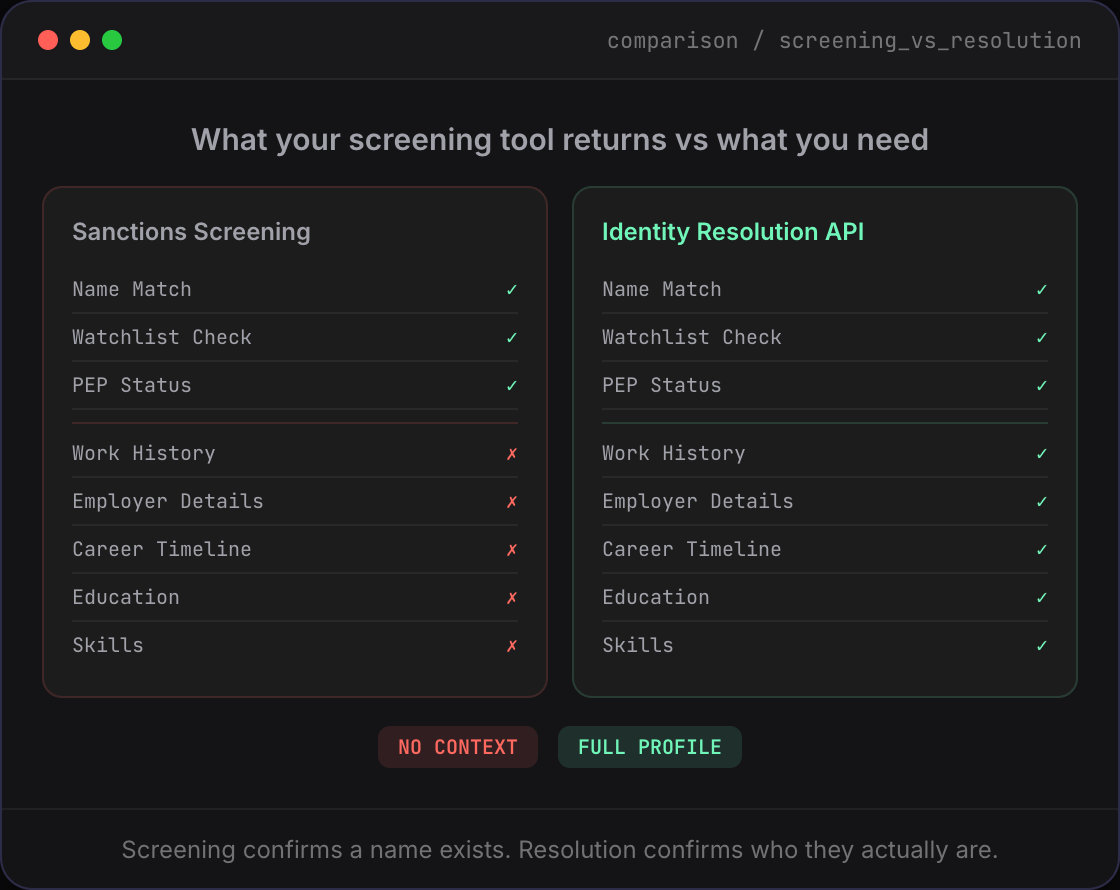This screenshot has height=890, width=1120.
Task: Click the yellow minimize window button
Action: 80,40
